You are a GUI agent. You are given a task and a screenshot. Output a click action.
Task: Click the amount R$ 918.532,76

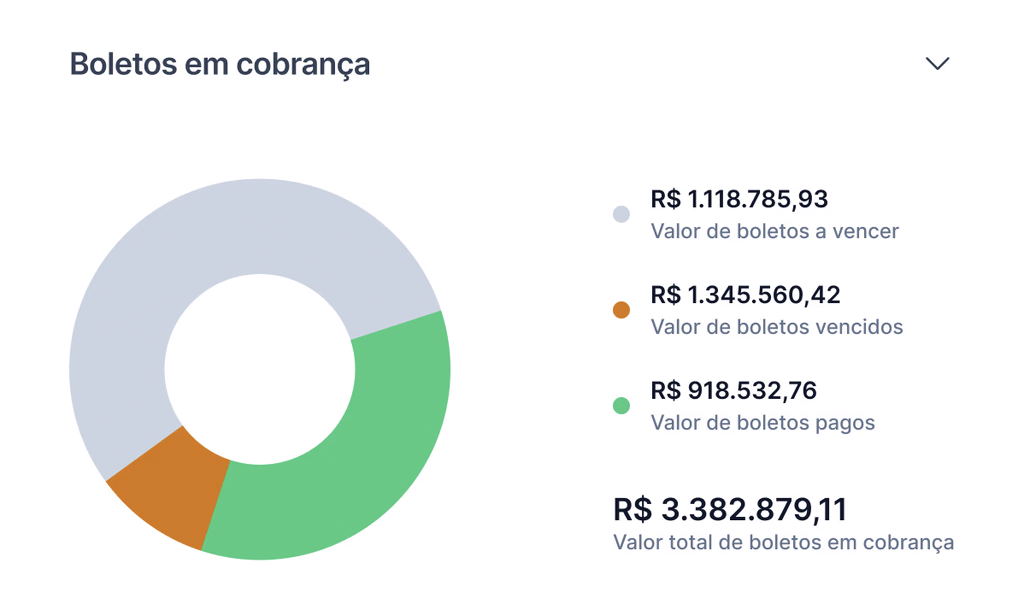pyautogui.click(x=733, y=390)
